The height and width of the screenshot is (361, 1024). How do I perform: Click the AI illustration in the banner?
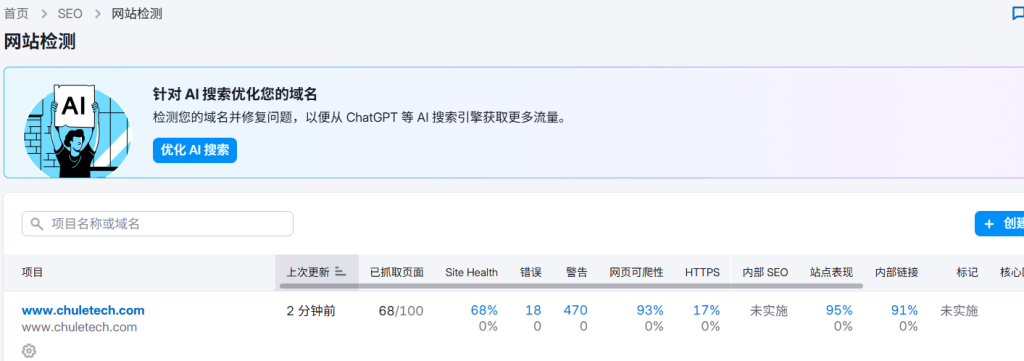tap(77, 131)
